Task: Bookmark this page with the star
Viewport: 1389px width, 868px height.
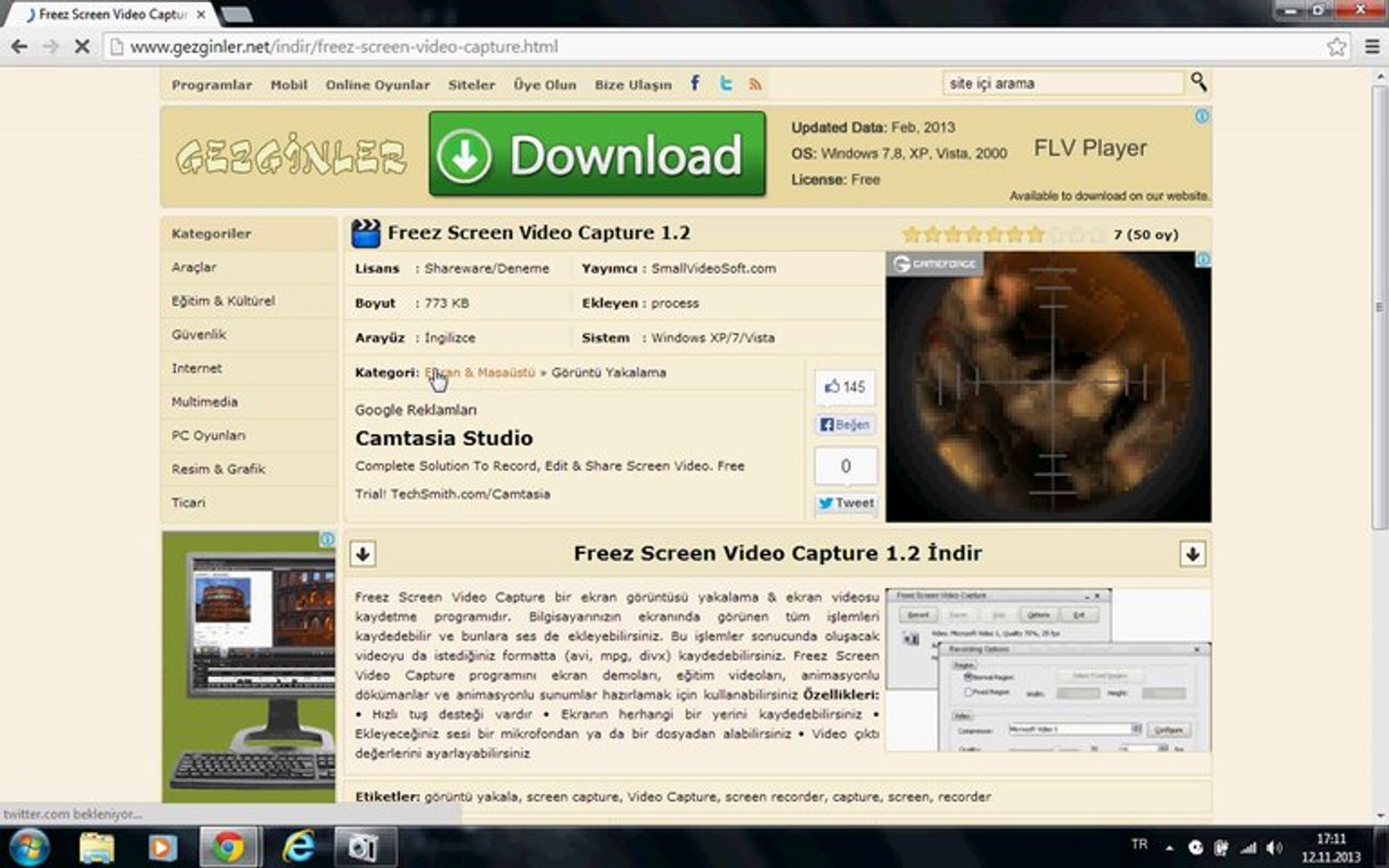Action: pos(1337,47)
